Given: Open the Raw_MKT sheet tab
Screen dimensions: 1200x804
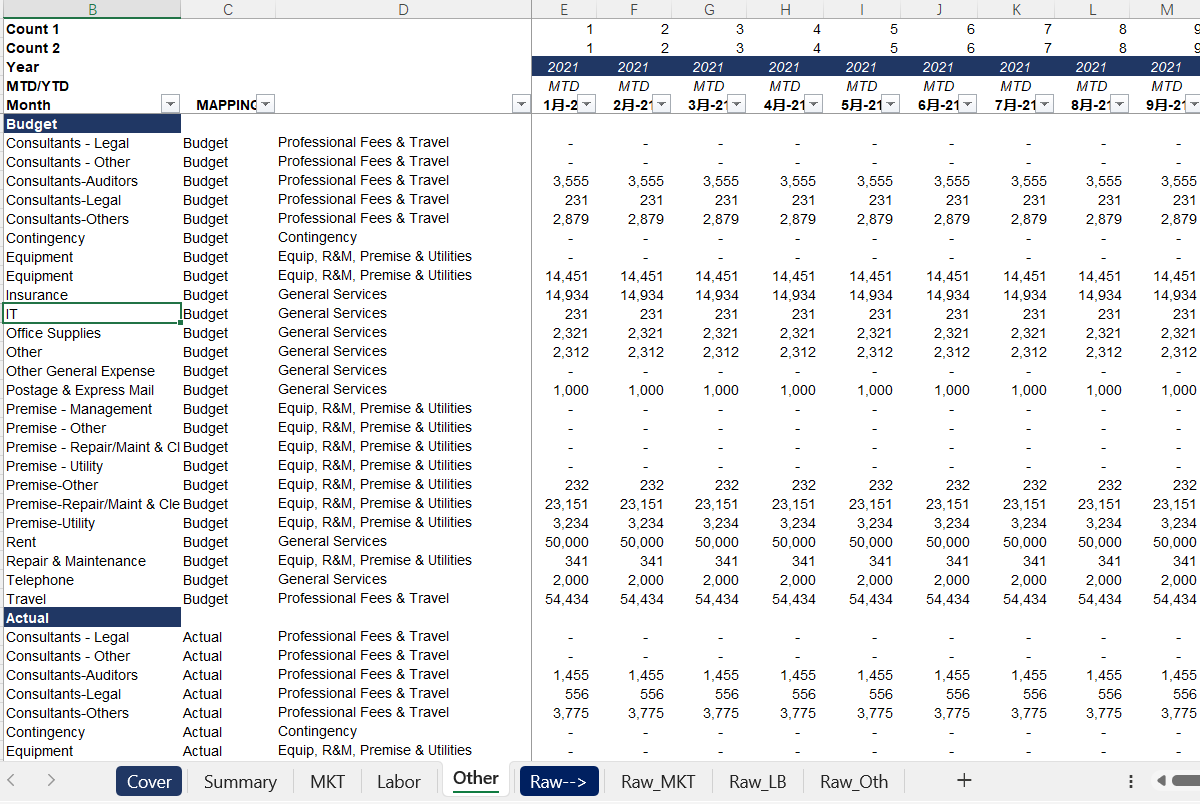Looking at the screenshot, I should 657,782.
